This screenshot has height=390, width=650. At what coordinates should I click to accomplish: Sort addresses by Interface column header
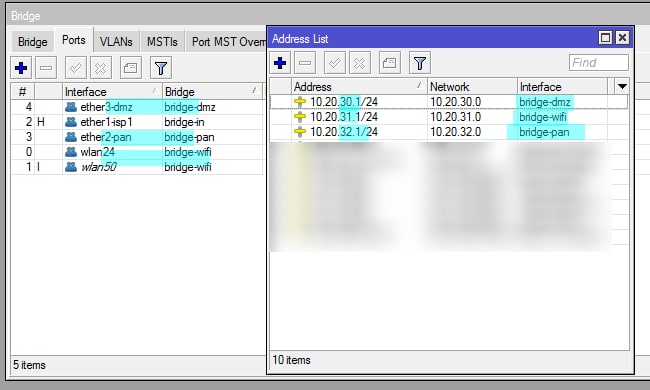click(x=562, y=87)
